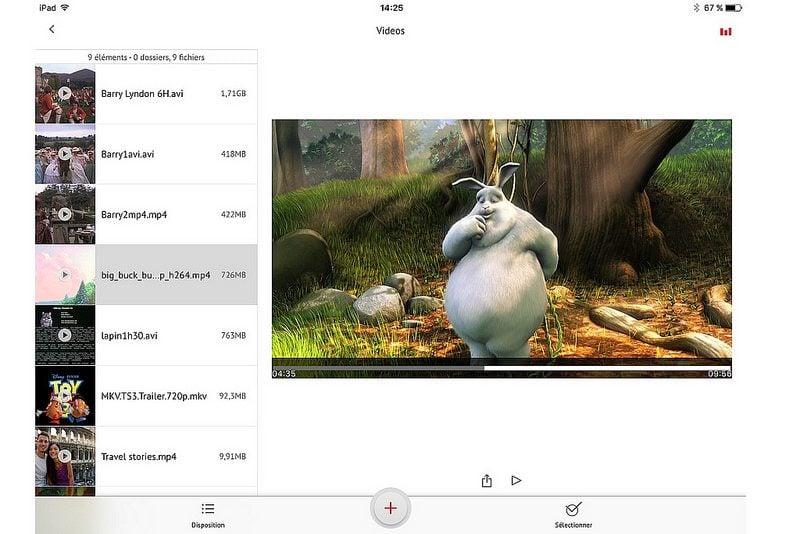The image size is (800, 534).
Task: Select file name MKV.TS3.Trailer.720p.mkv
Action: coord(154,396)
